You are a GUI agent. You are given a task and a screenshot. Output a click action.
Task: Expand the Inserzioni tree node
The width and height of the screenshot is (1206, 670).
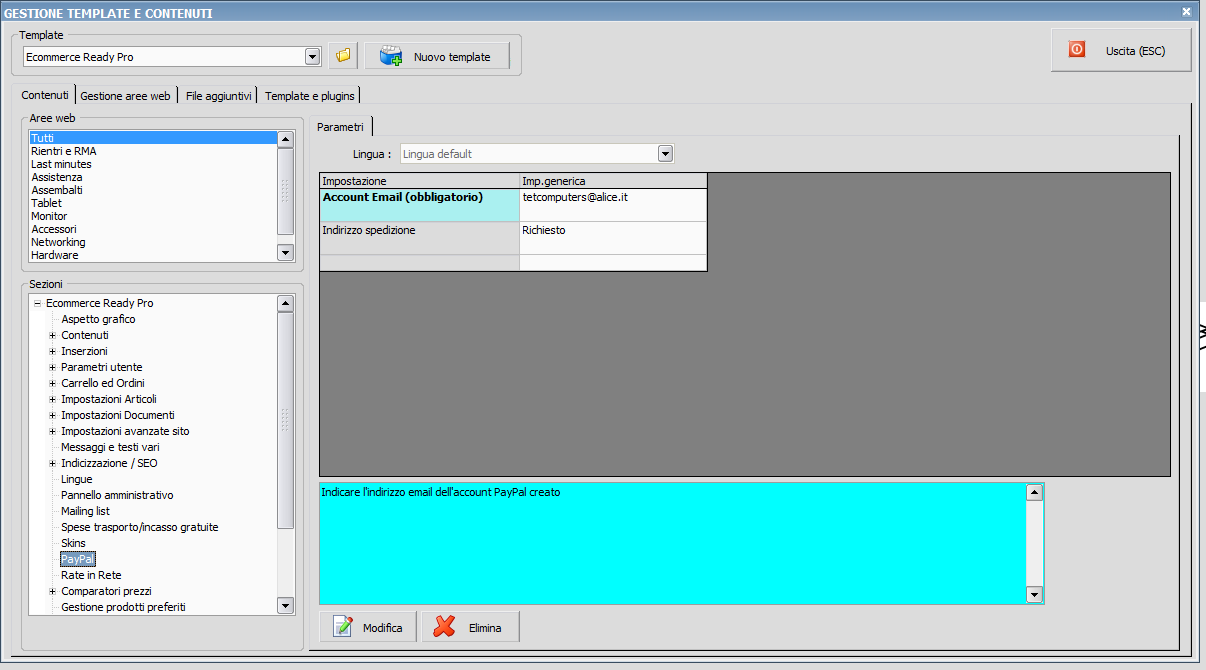click(52, 351)
